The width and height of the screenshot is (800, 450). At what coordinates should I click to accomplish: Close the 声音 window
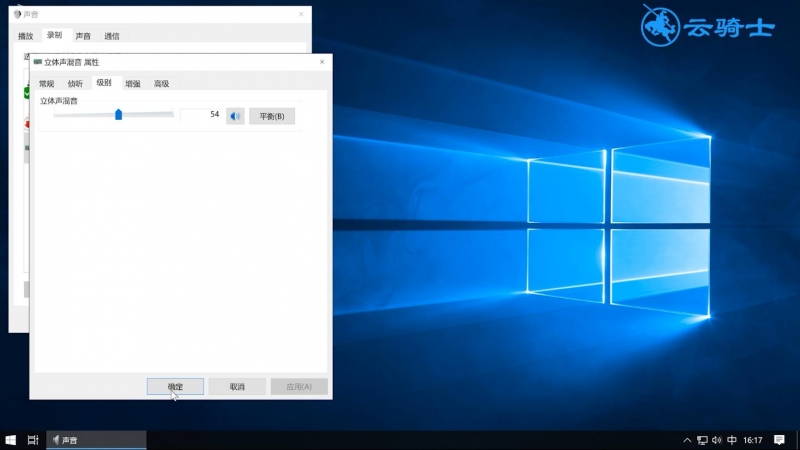[301, 14]
